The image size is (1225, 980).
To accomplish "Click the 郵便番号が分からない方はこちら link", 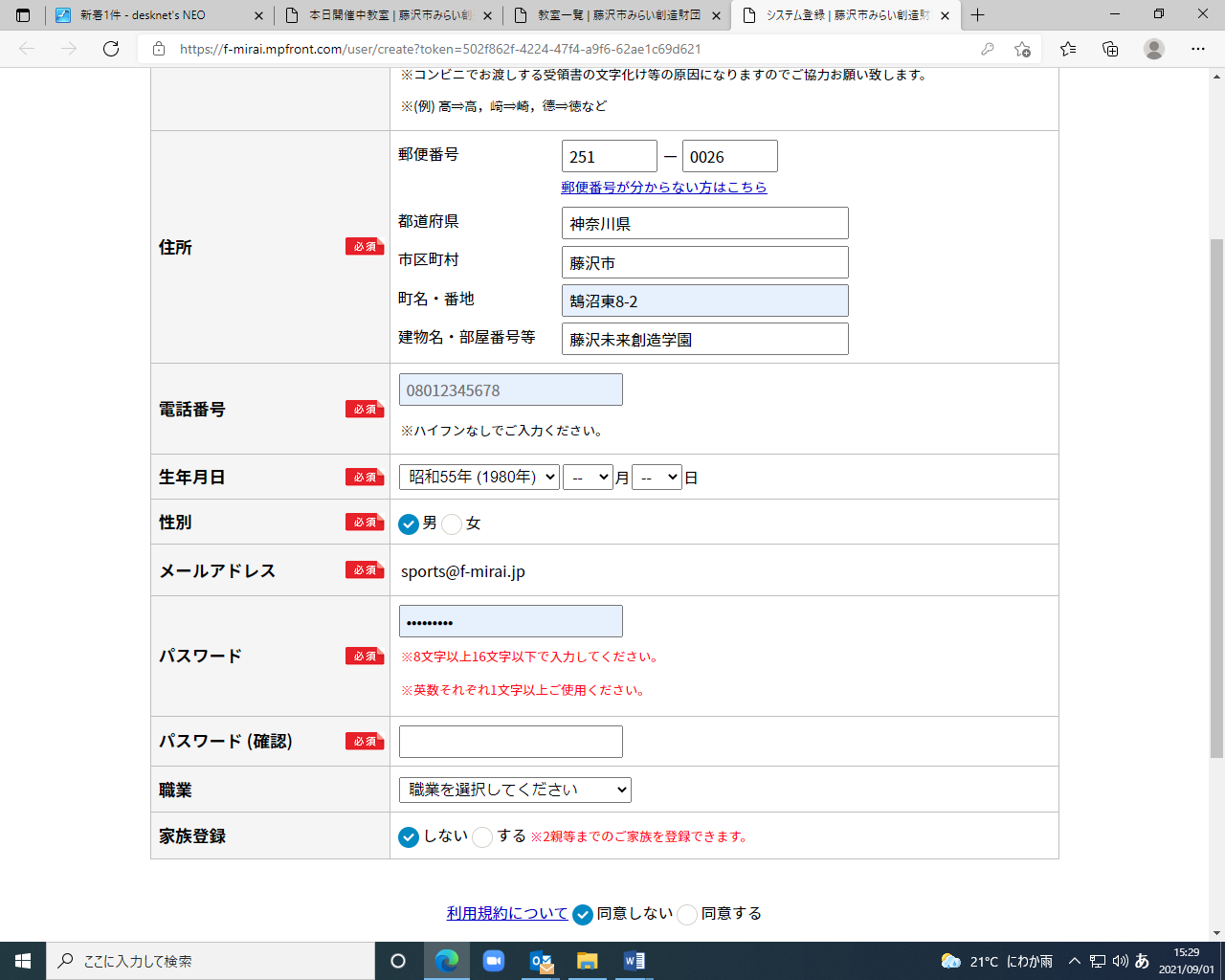I will tap(663, 188).
